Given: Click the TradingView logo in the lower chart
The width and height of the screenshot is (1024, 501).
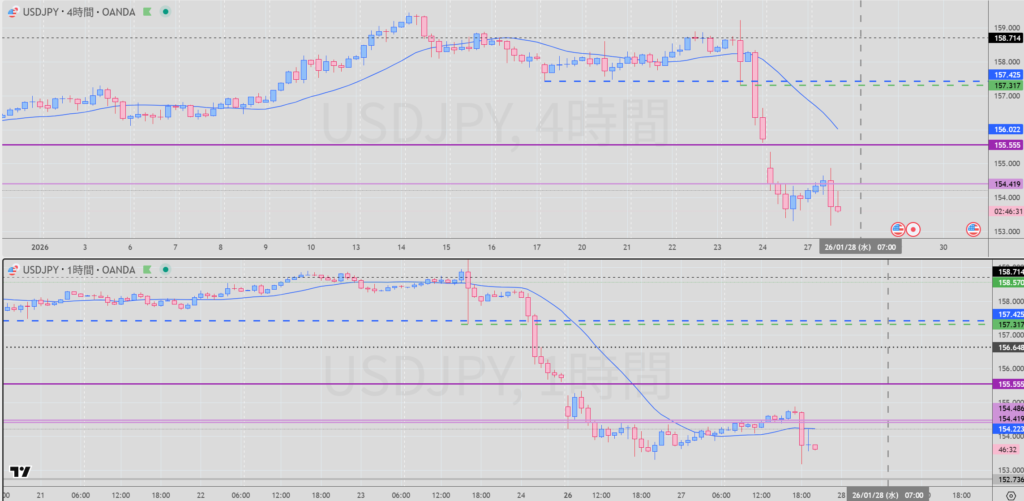Looking at the screenshot, I should click(18, 472).
